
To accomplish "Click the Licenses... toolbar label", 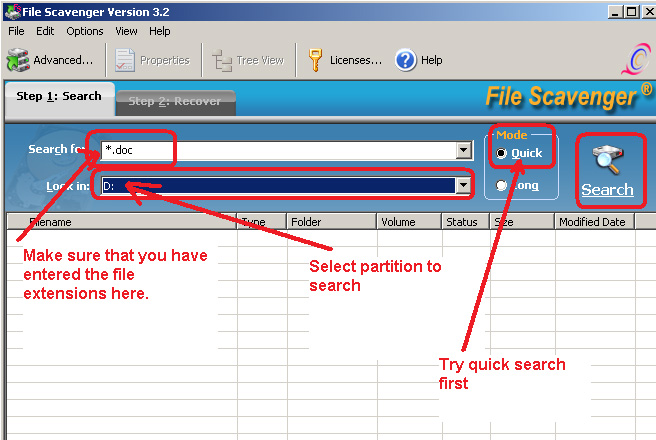I will (356, 60).
